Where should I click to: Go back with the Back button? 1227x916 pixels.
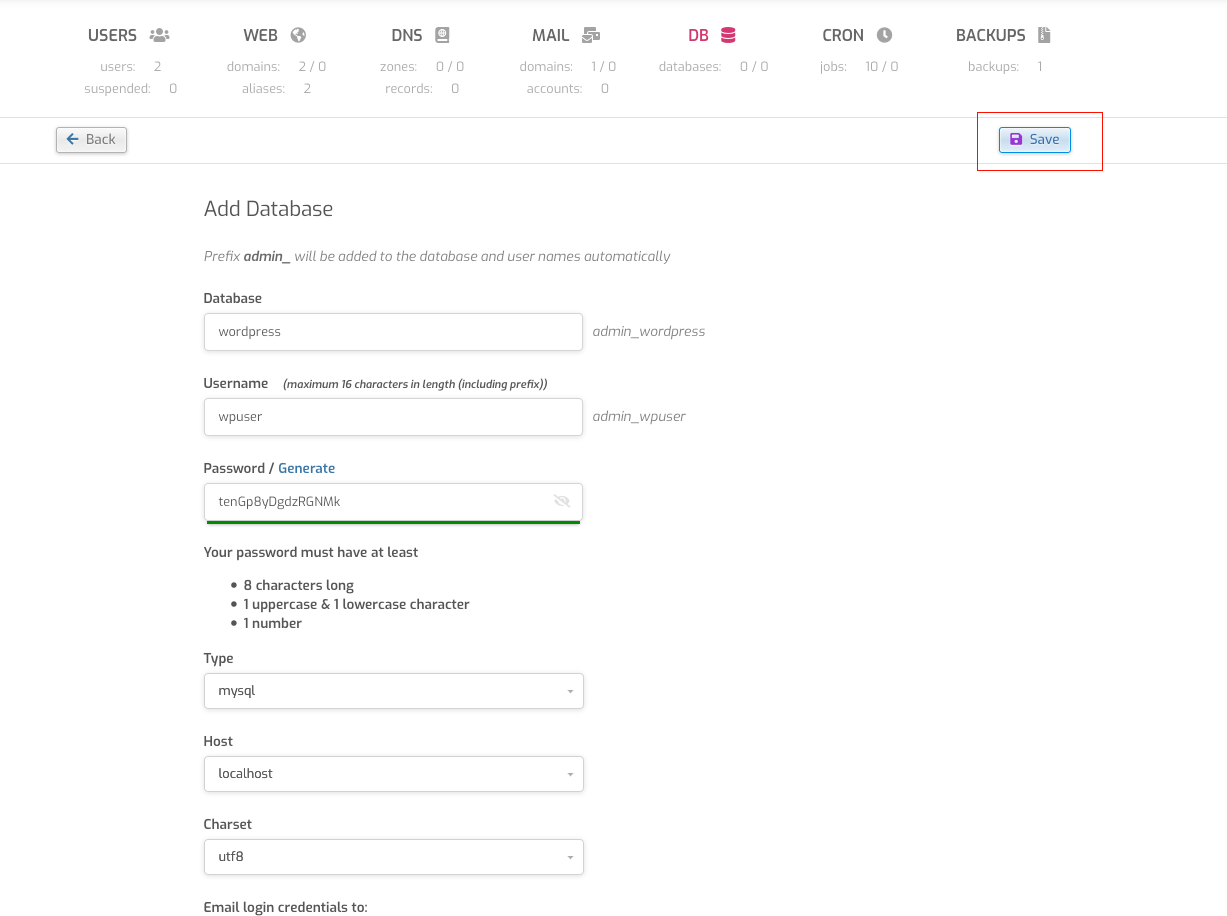click(91, 140)
